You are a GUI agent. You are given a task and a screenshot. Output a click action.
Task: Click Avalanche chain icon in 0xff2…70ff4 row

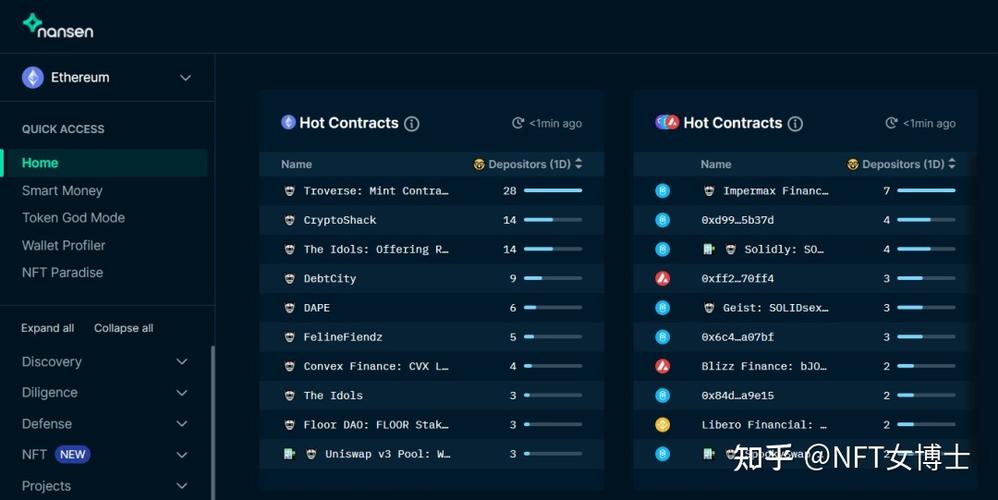tap(663, 279)
